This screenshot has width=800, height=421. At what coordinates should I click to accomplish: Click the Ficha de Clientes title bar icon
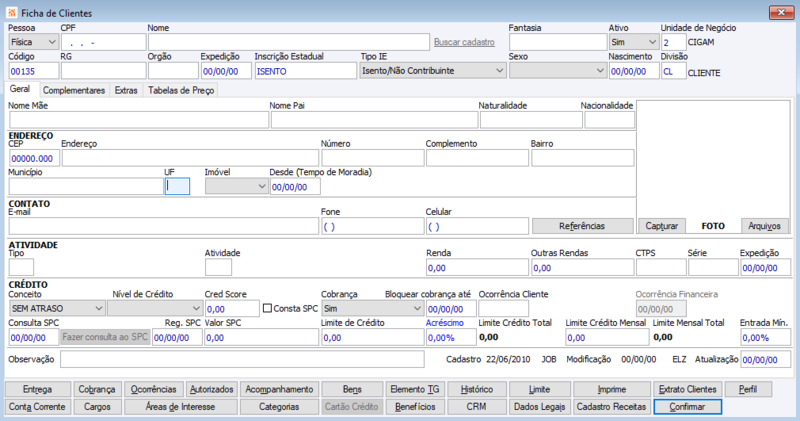tap(12, 13)
